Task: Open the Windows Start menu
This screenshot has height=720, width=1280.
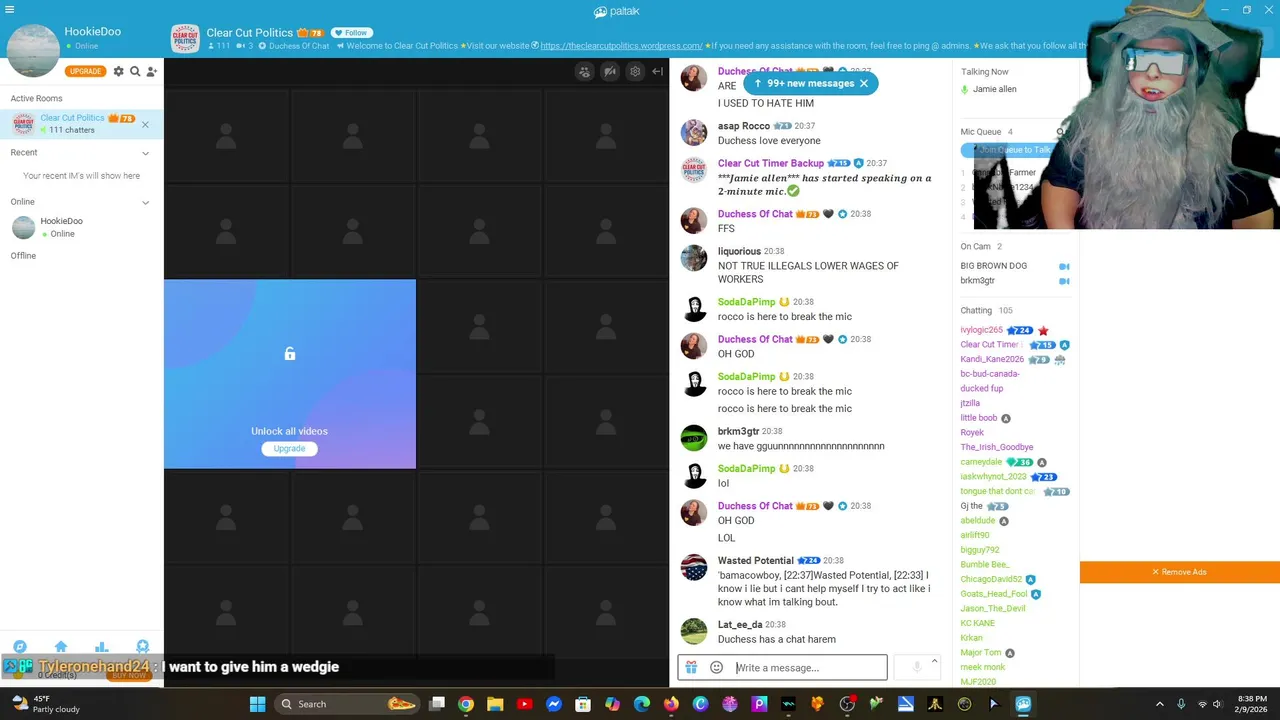Action: point(257,704)
